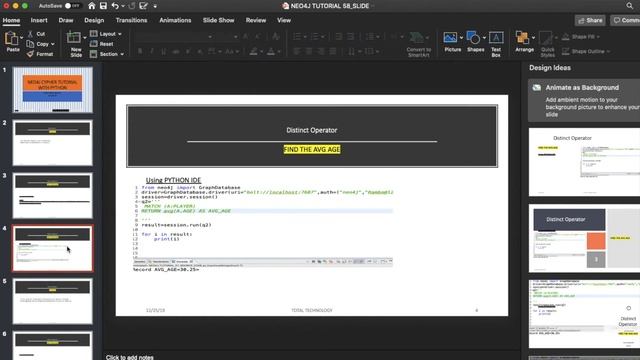Click to add notes area
640x360 pixels.
pos(129,357)
